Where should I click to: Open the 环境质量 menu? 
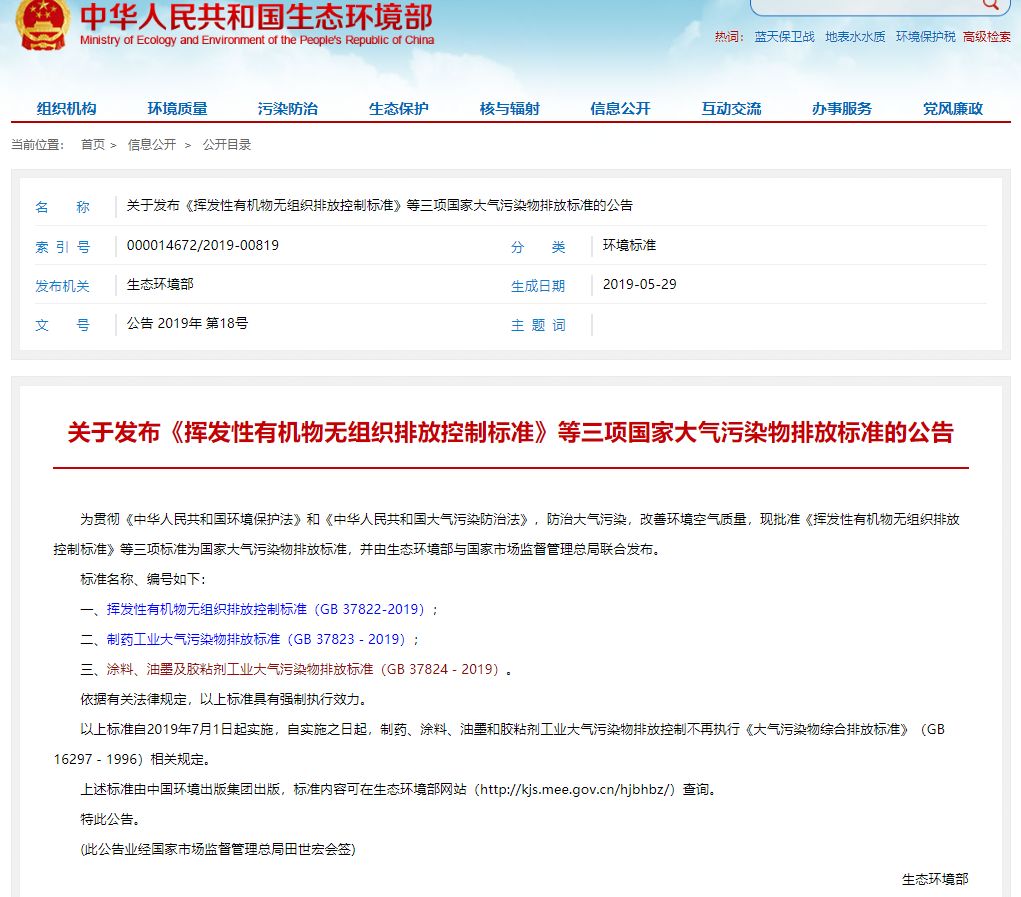pyautogui.click(x=177, y=109)
